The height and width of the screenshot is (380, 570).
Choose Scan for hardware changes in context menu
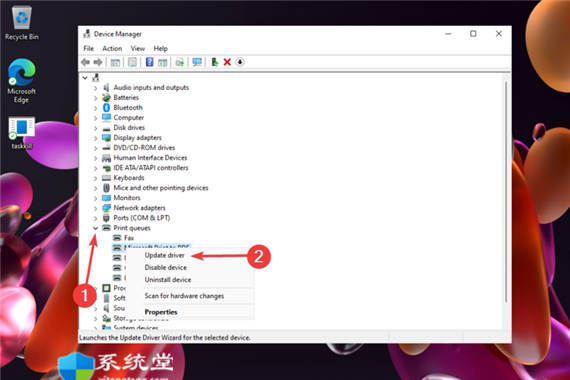click(x=184, y=296)
